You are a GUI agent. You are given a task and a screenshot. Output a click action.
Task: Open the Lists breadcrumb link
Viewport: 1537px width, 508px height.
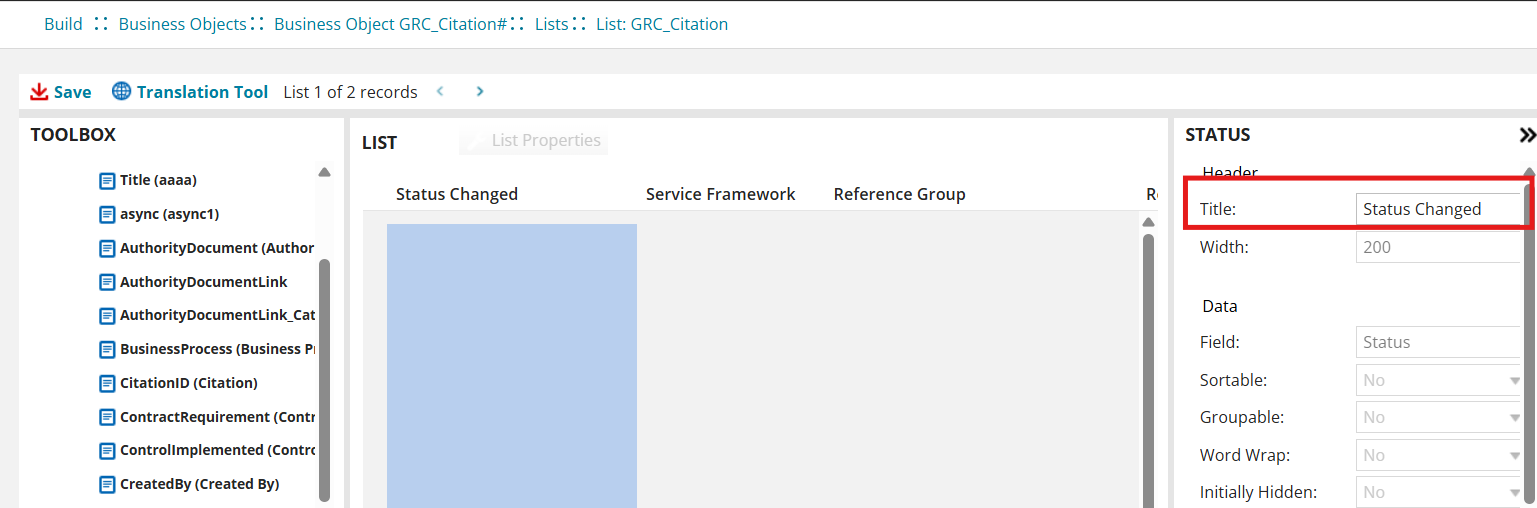point(551,24)
